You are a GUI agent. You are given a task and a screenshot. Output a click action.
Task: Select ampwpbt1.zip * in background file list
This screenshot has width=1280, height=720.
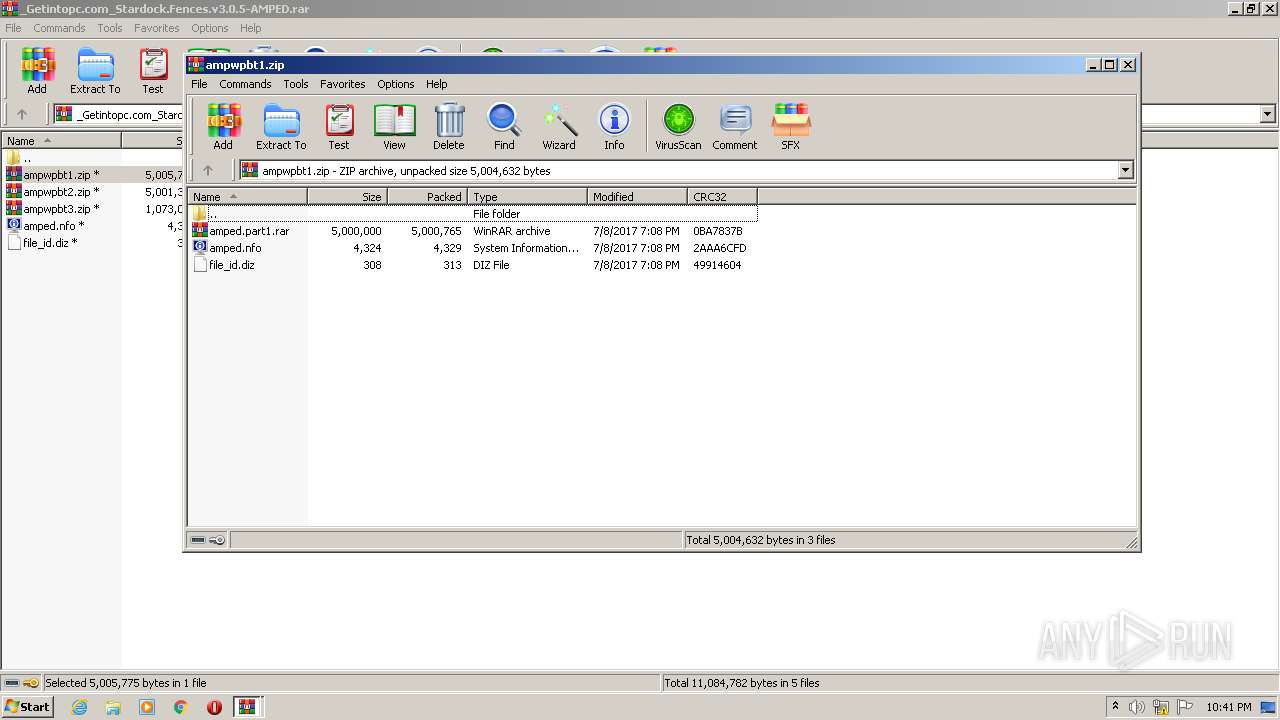pos(62,175)
